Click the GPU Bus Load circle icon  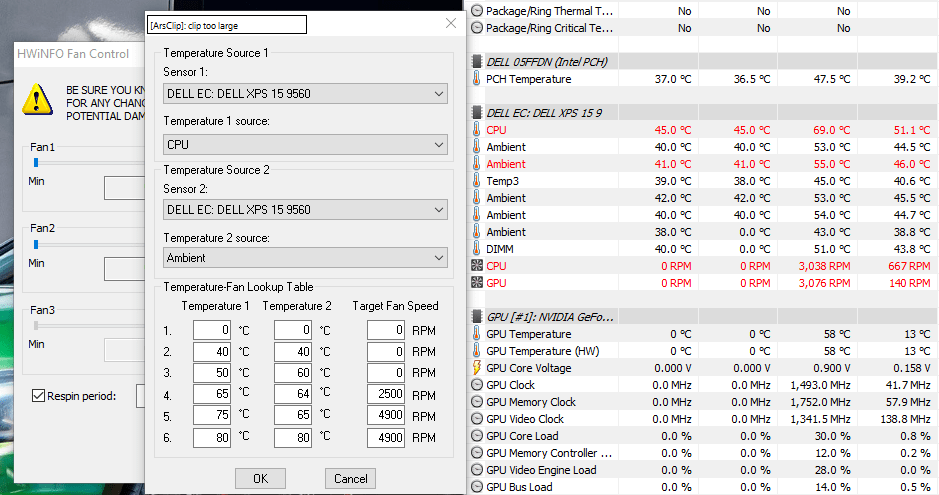click(x=477, y=487)
